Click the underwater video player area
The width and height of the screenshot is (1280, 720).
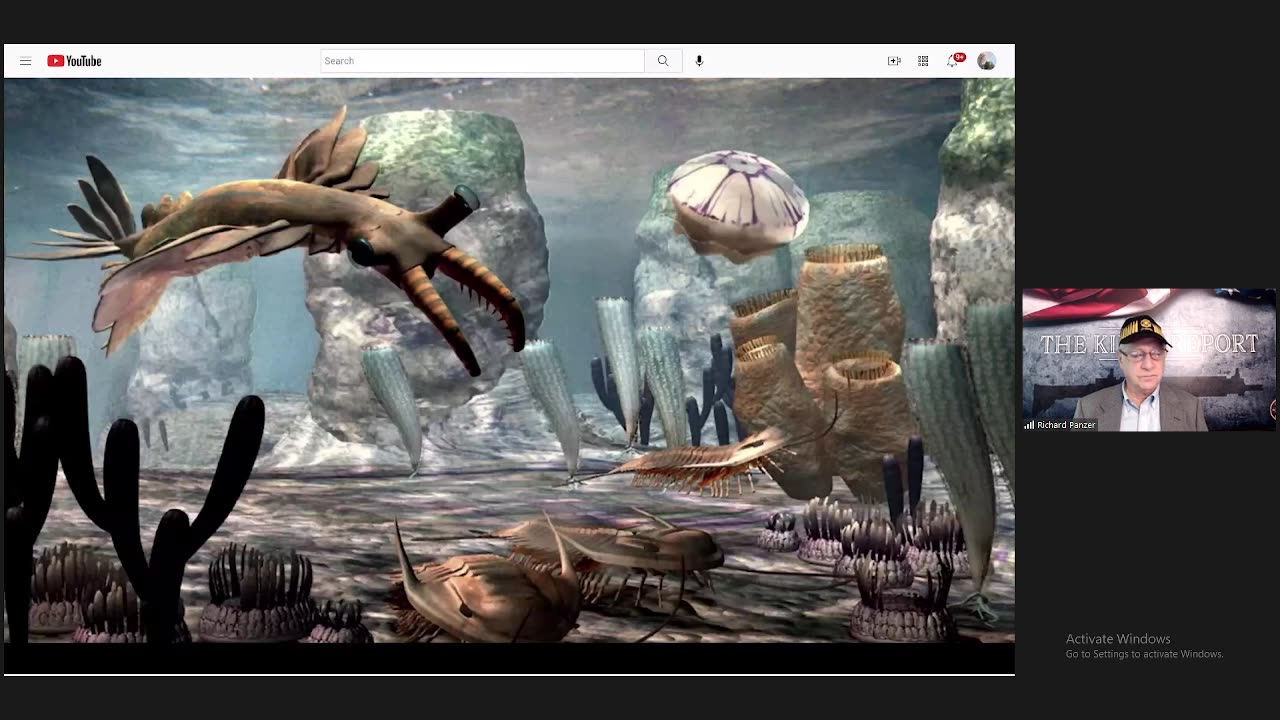coord(509,360)
